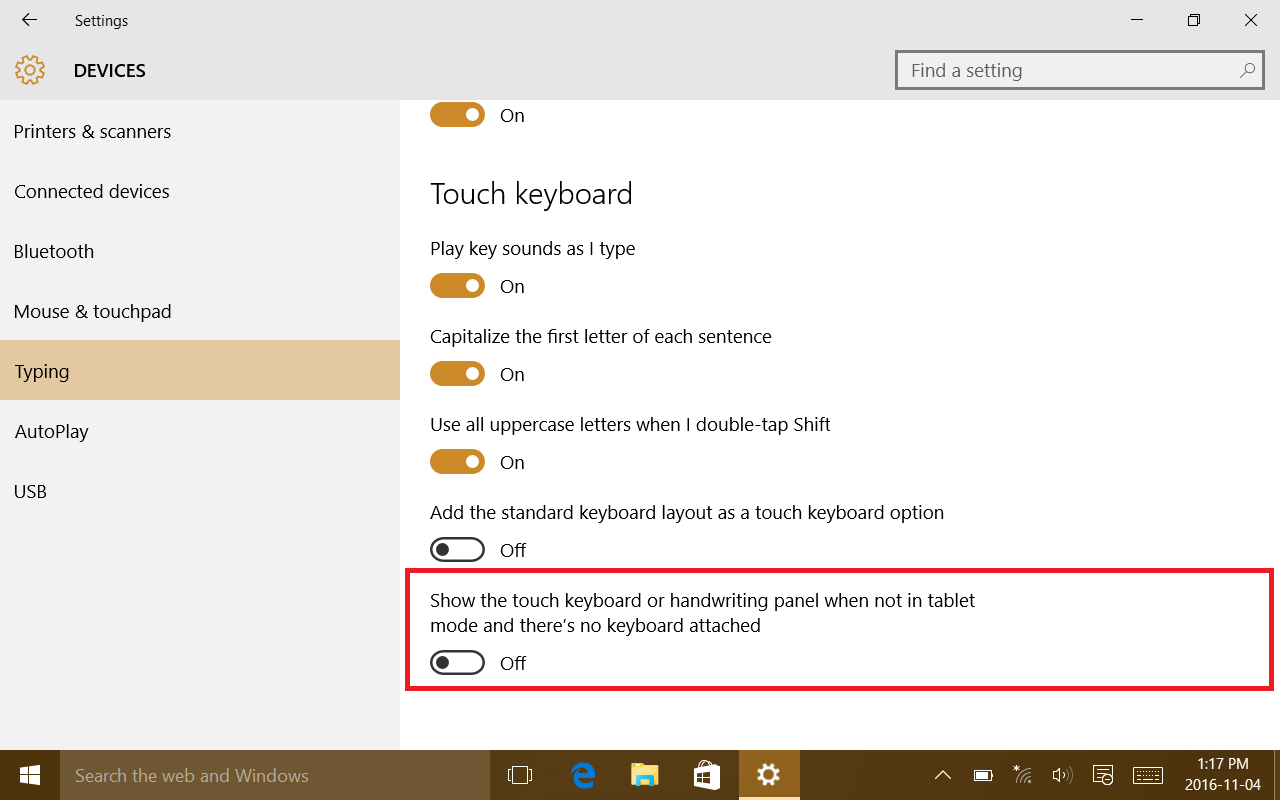
Task: Click the Windows Start button
Action: (x=29, y=775)
